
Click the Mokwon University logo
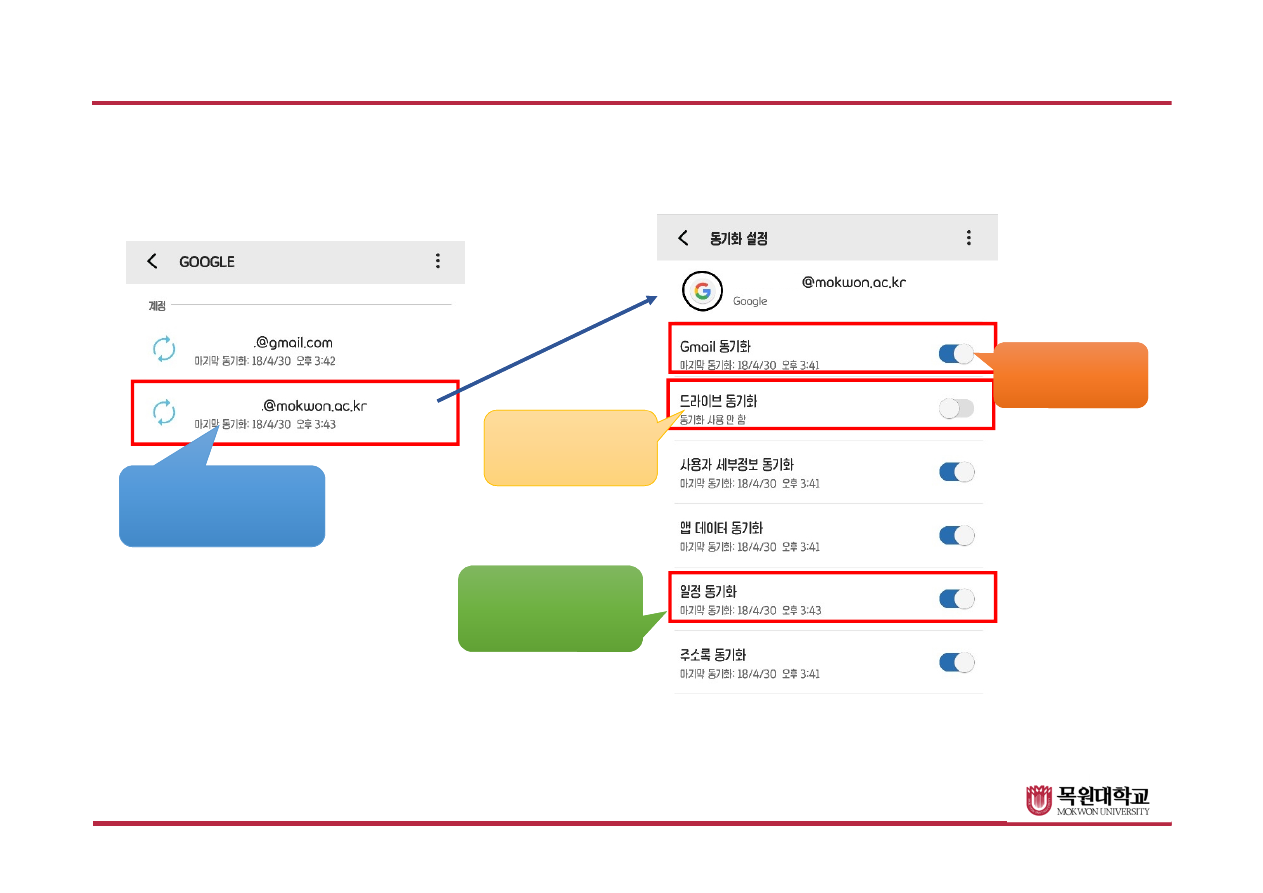[1088, 800]
